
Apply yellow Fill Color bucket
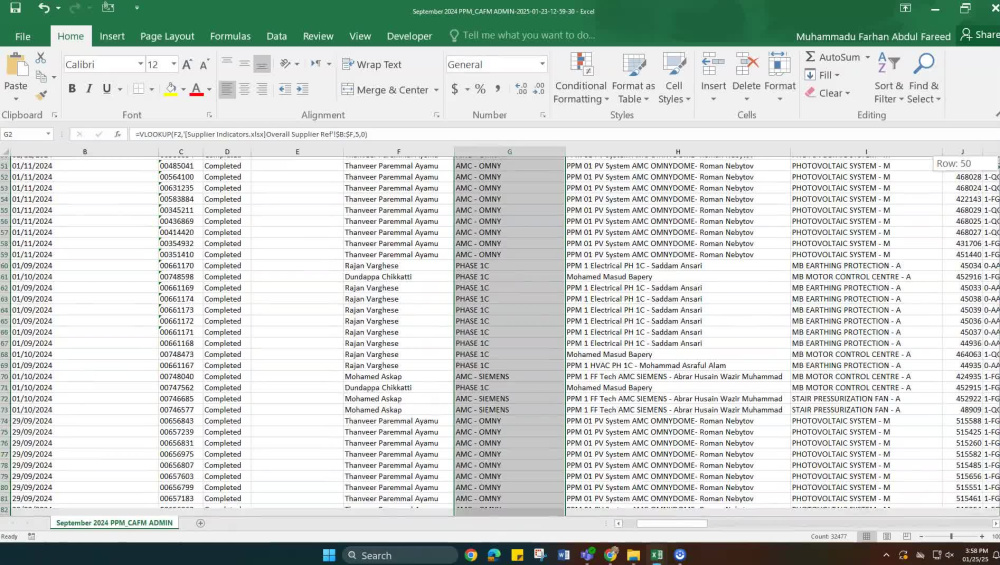(x=170, y=89)
